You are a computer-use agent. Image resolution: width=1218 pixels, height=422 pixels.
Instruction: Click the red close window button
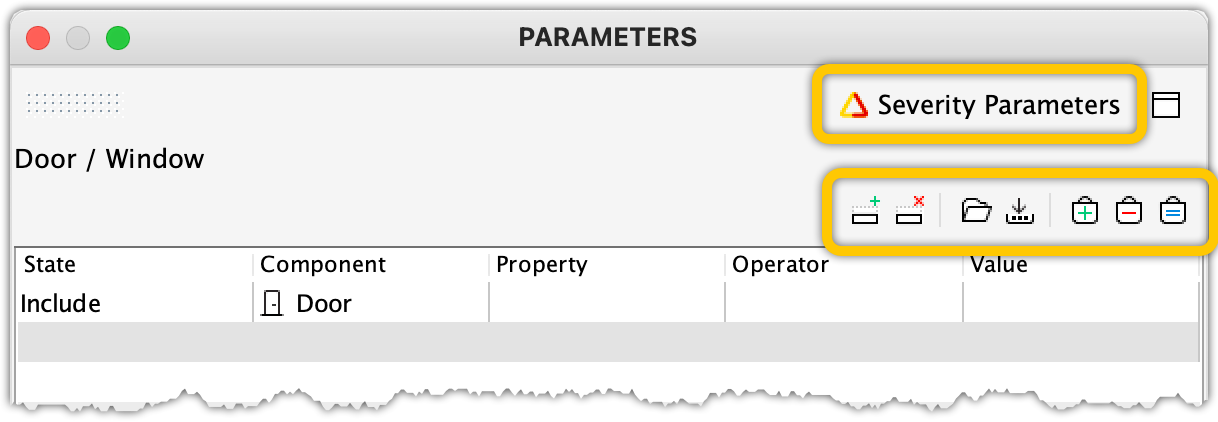(38, 39)
